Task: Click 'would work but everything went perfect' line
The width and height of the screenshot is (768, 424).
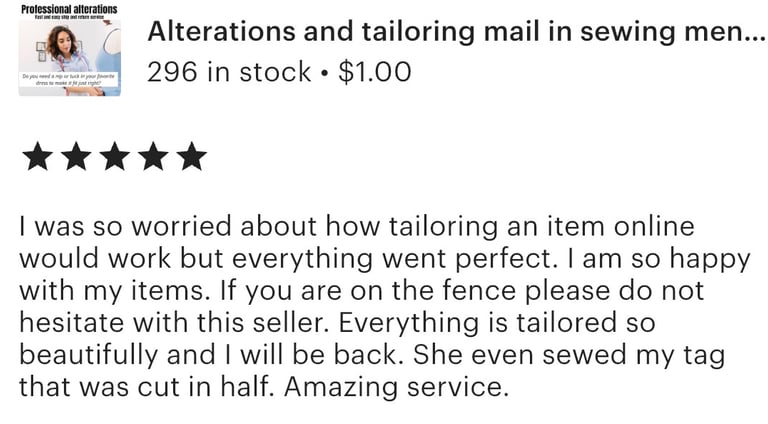Action: click(x=288, y=259)
